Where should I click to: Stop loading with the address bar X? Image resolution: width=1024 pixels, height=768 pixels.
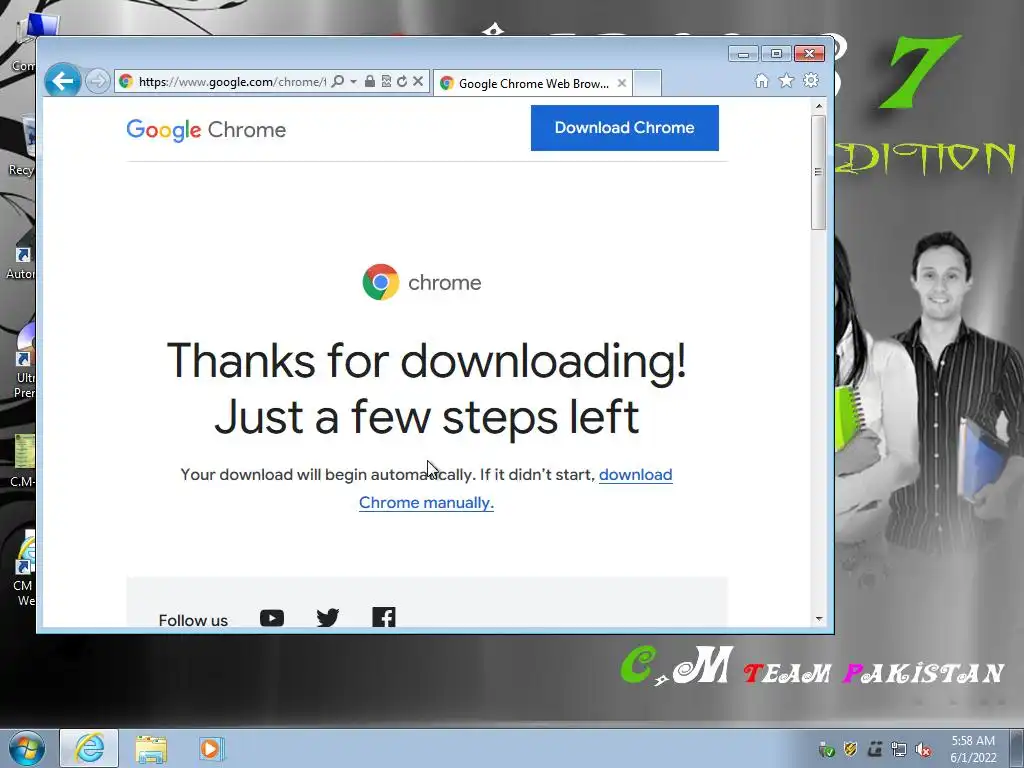click(418, 82)
